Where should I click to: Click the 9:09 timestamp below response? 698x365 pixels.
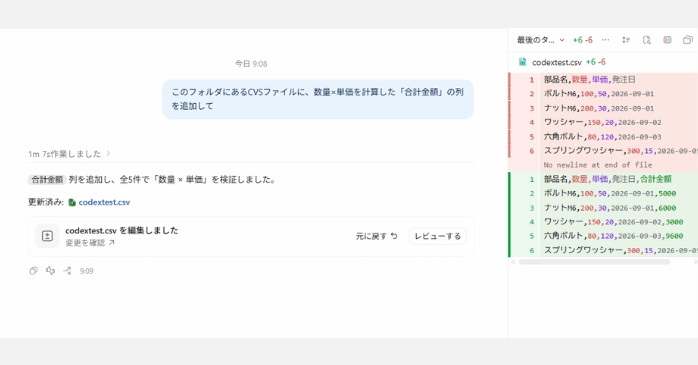86,271
